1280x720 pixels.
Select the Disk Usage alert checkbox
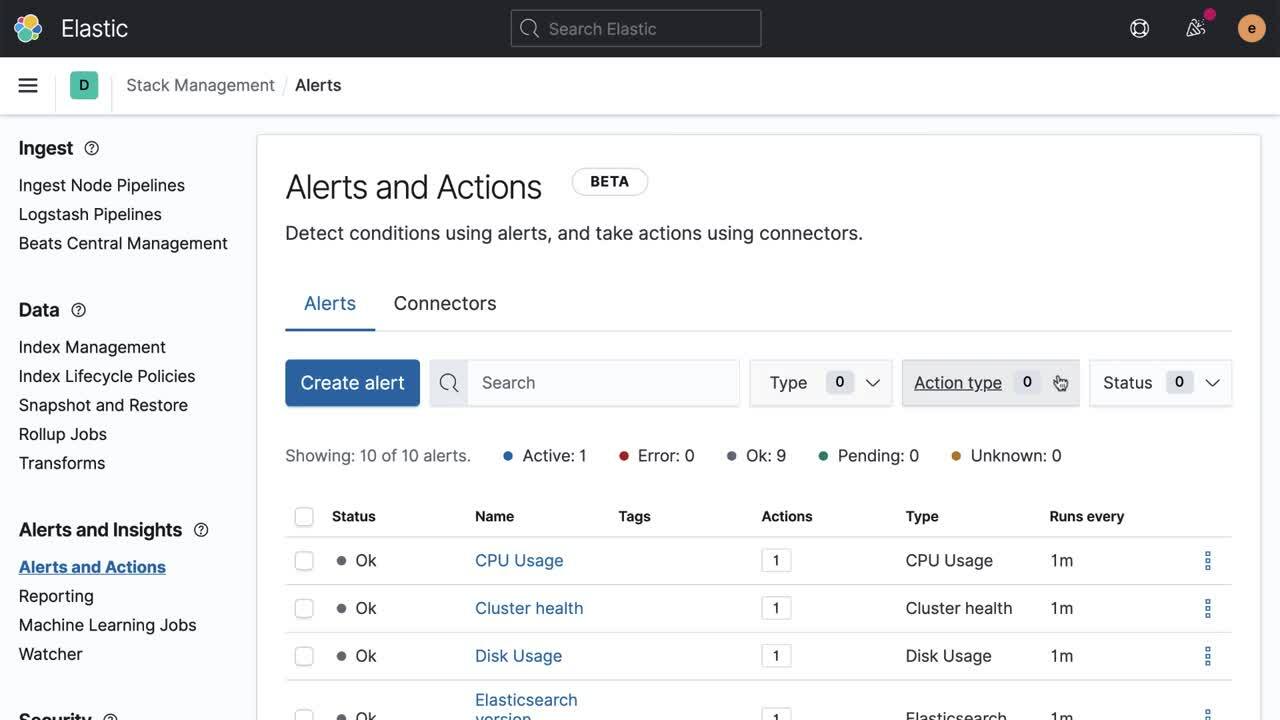pyautogui.click(x=304, y=656)
